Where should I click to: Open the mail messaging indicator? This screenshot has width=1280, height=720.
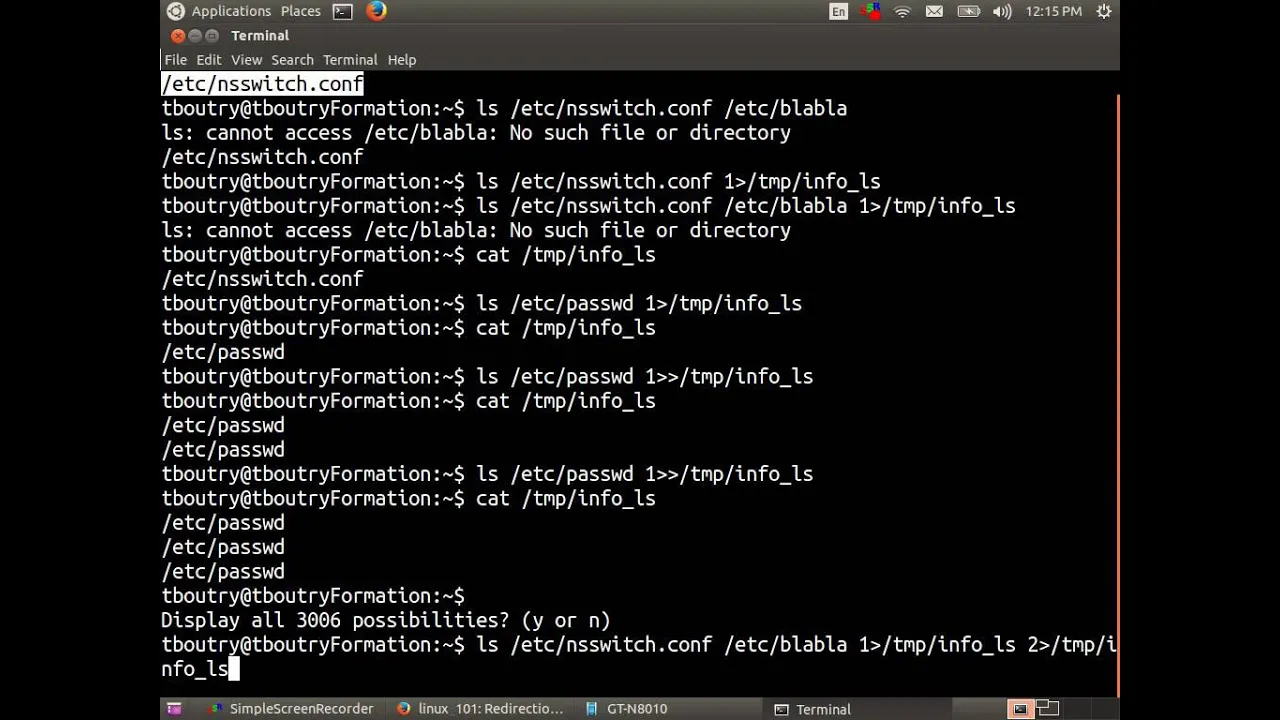[934, 11]
